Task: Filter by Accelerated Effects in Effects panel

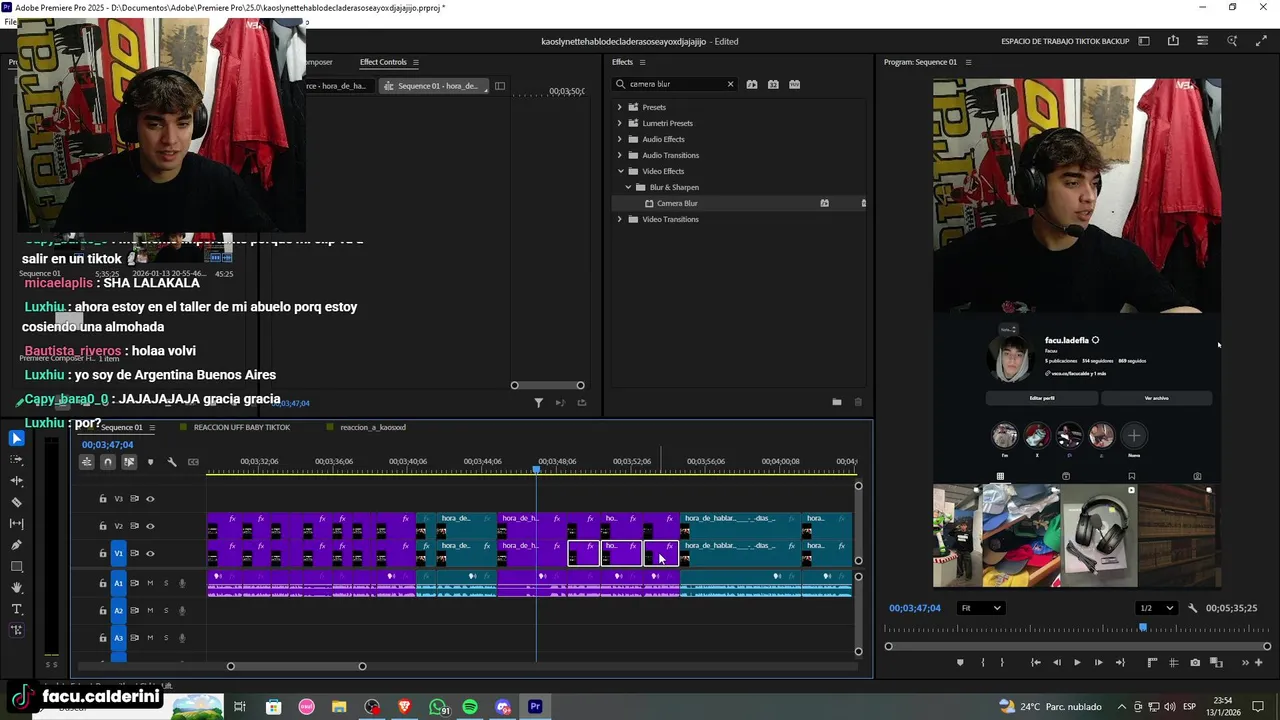Action: [752, 84]
